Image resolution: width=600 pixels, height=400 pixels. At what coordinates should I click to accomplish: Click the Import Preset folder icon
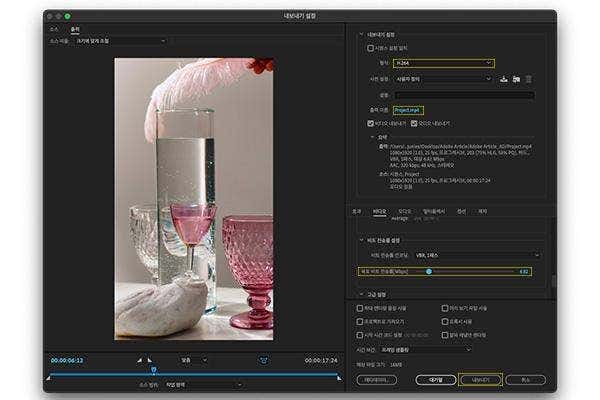[x=517, y=78]
